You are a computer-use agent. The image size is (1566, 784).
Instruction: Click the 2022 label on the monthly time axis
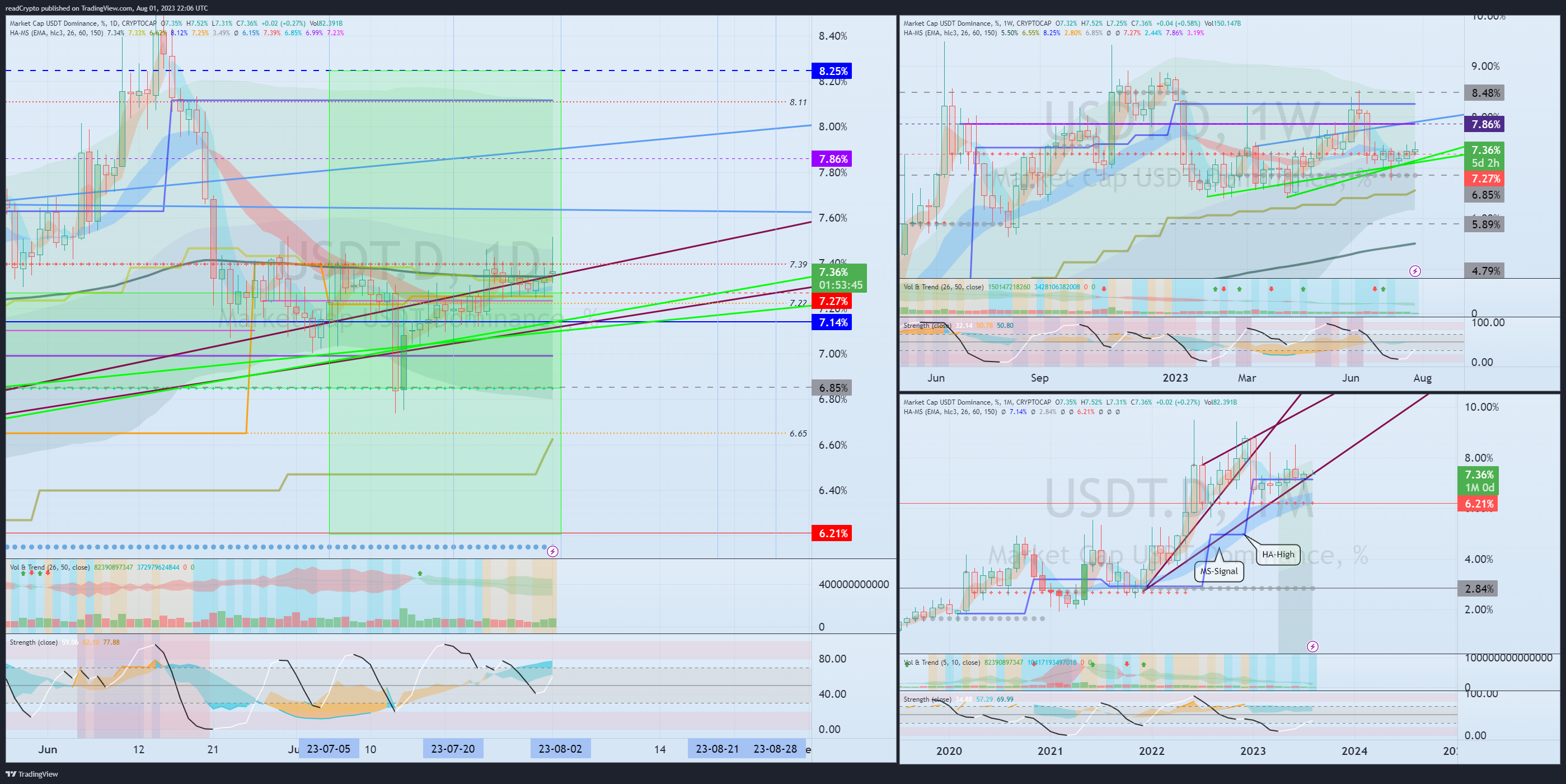(x=1151, y=750)
